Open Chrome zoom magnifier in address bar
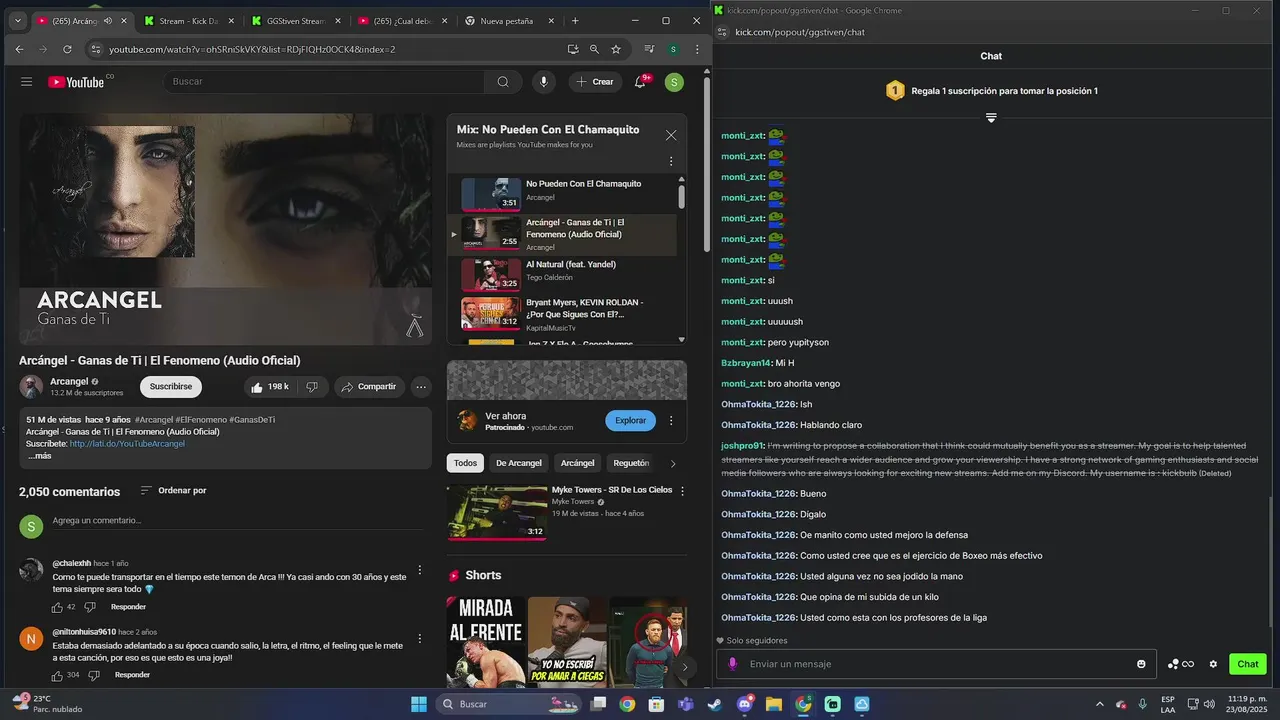 [x=594, y=49]
